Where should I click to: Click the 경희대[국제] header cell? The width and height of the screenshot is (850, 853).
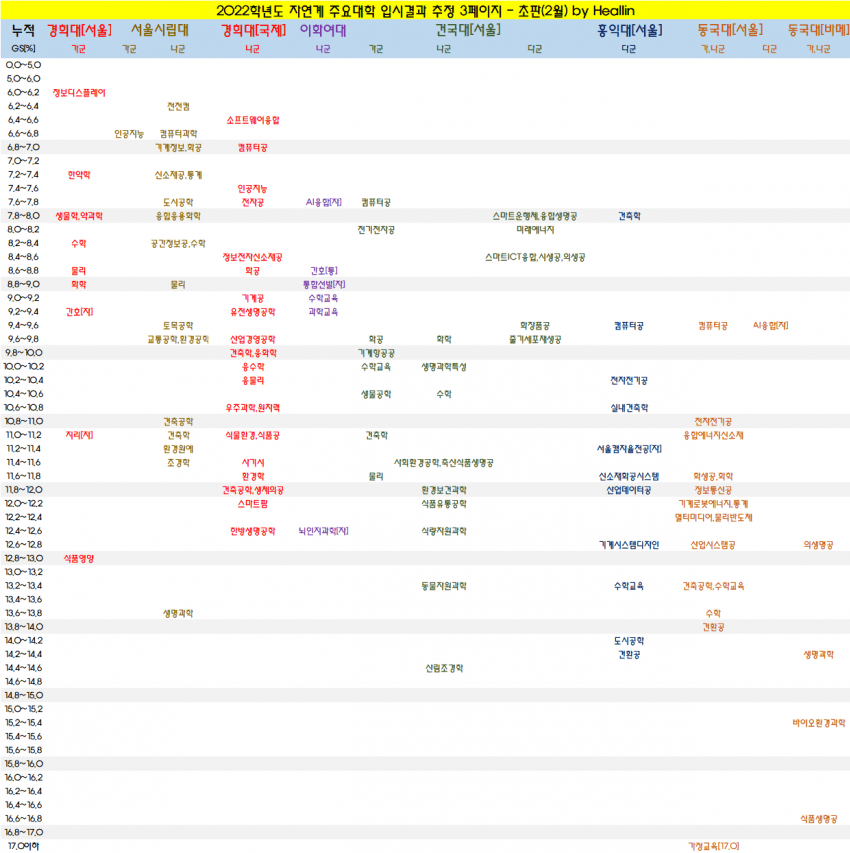point(253,30)
